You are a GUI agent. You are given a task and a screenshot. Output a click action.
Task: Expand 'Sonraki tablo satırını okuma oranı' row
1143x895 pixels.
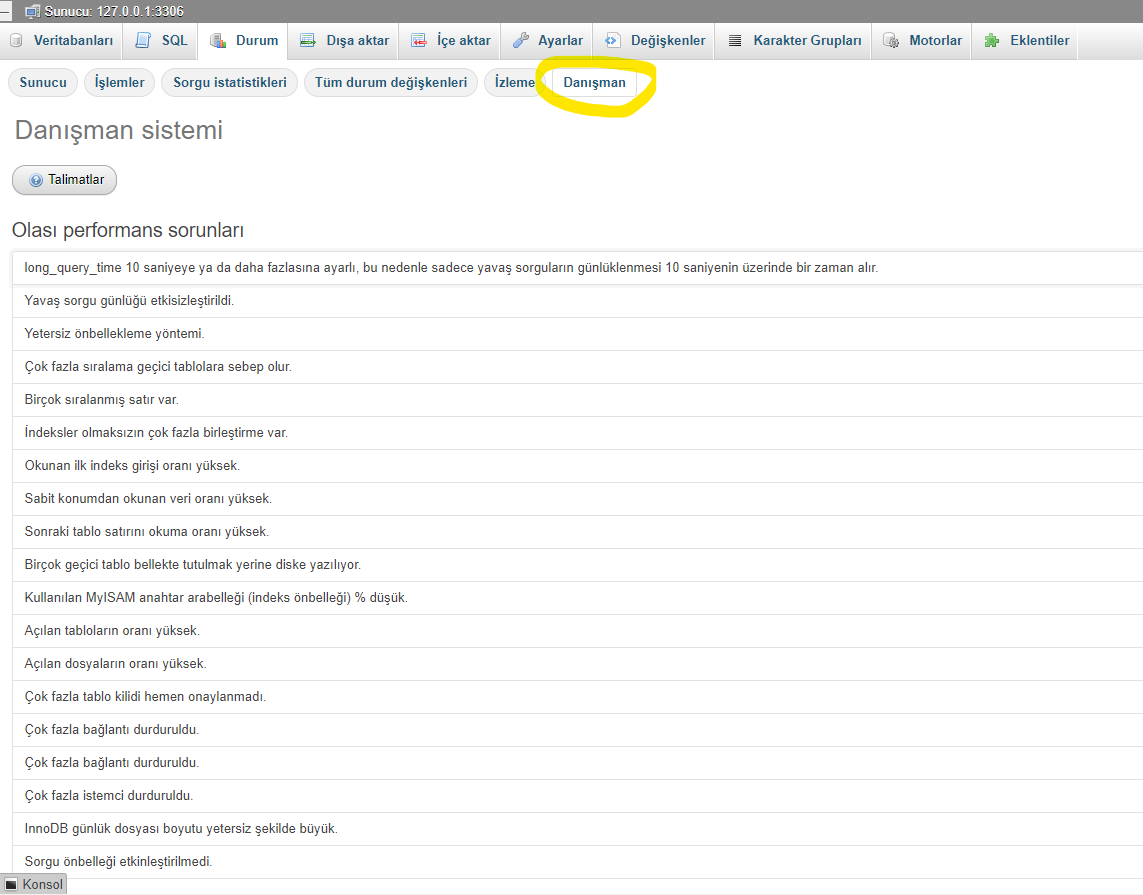577,531
